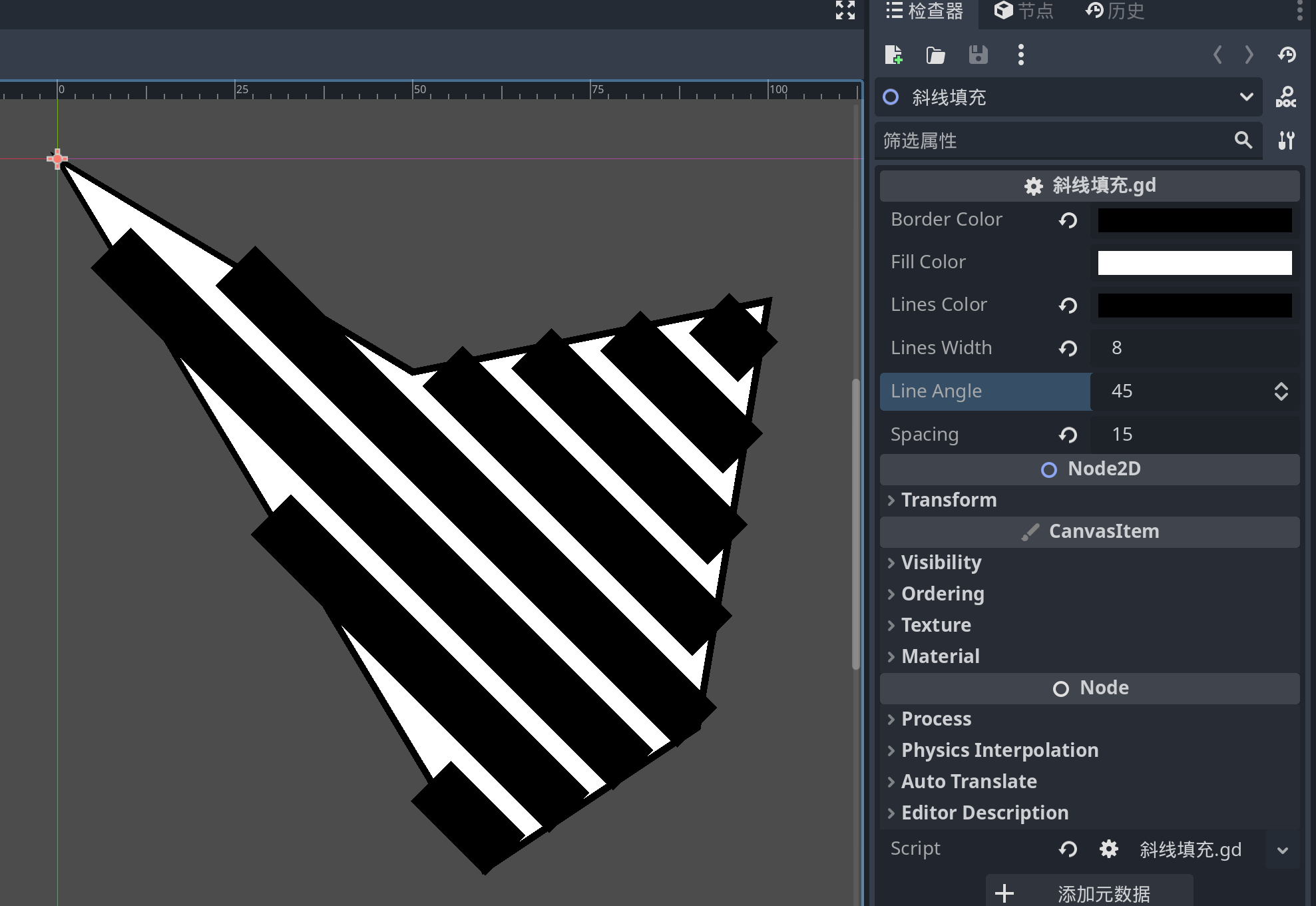1316x906 pixels.
Task: Open documentation for this node
Action: (1286, 97)
